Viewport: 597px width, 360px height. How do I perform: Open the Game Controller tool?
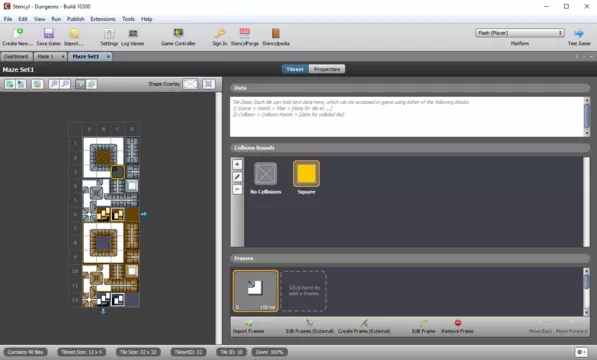click(178, 33)
